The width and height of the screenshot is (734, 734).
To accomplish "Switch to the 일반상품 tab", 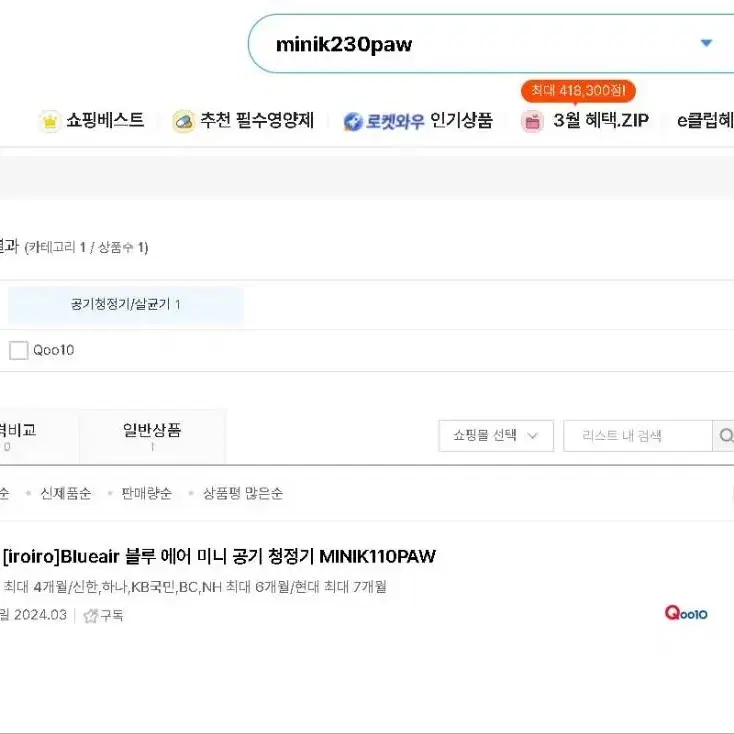I will pos(152,436).
